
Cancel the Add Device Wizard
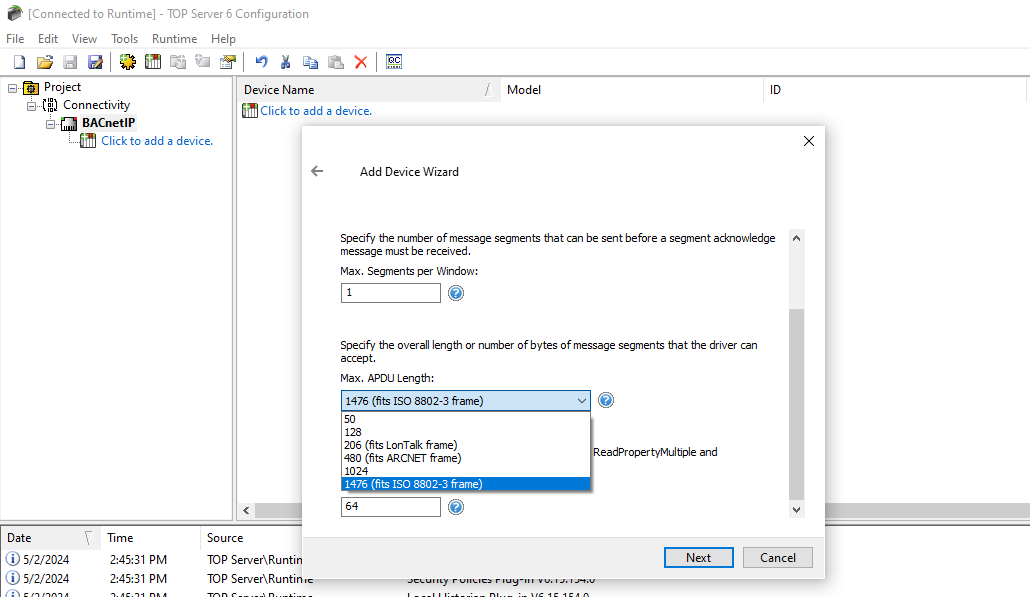click(x=777, y=557)
